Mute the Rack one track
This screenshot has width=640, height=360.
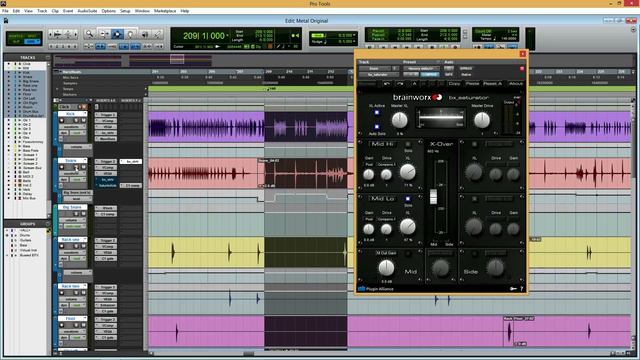pos(83,246)
